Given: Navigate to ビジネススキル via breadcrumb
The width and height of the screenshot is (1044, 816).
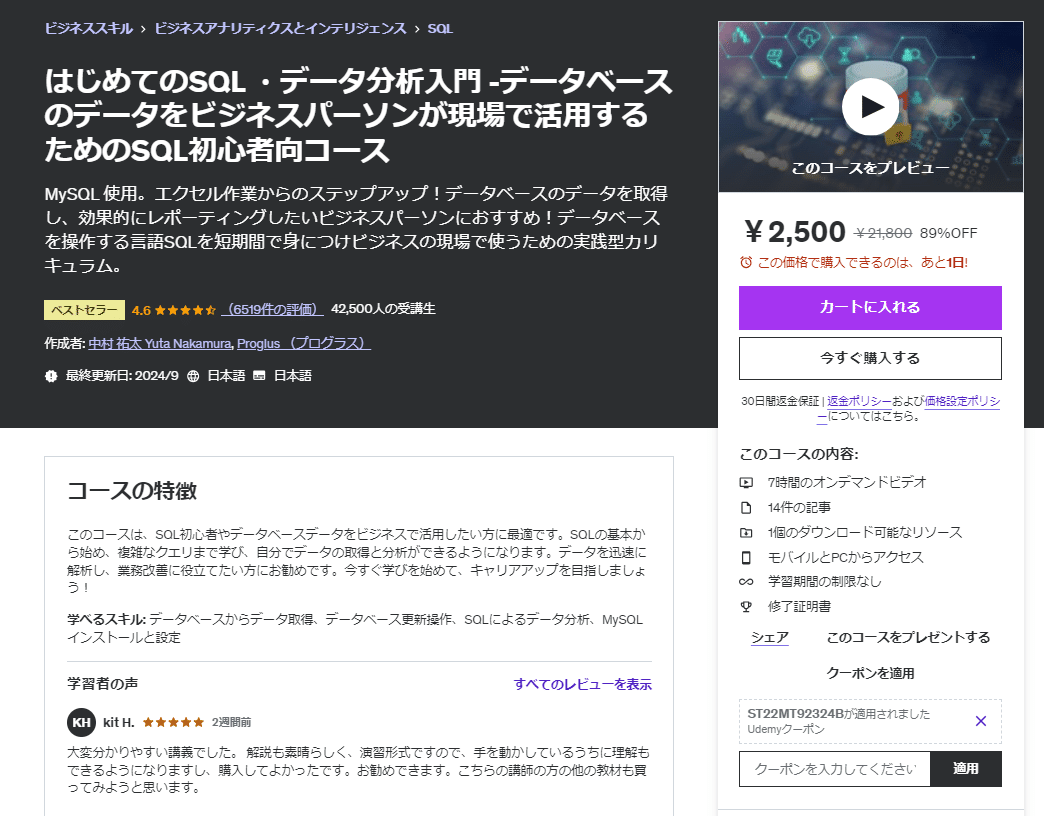Looking at the screenshot, I should [x=88, y=29].
